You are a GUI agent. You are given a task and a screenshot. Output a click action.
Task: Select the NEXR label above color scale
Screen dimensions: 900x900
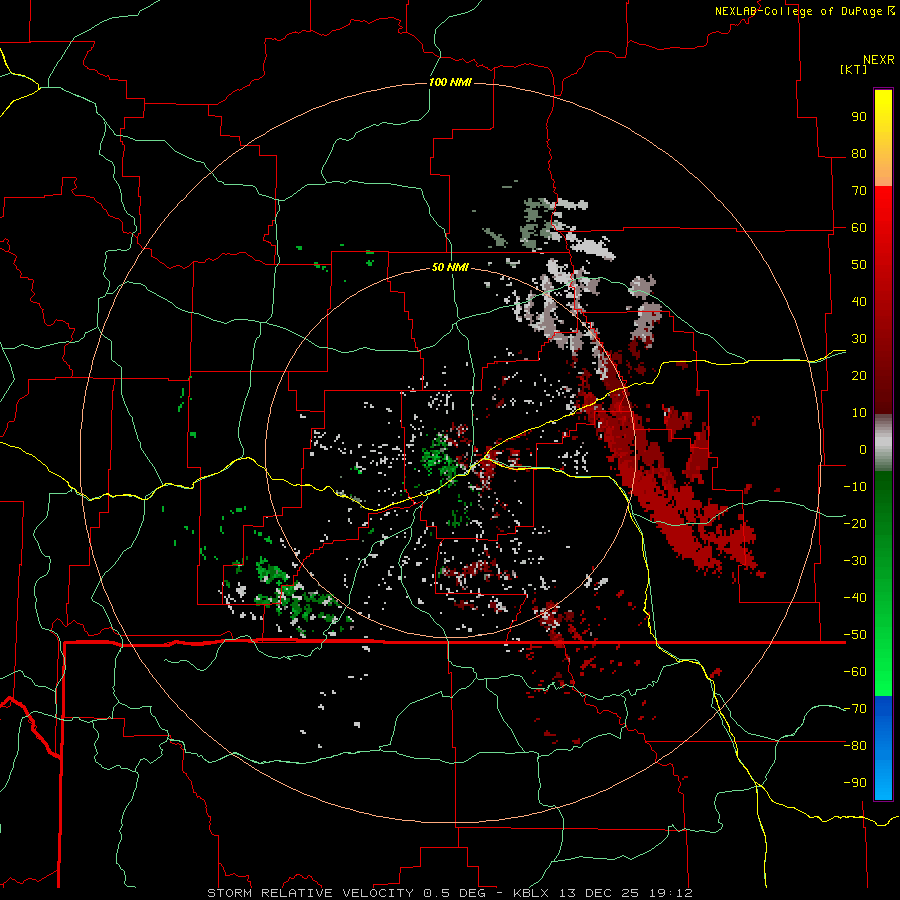click(878, 60)
